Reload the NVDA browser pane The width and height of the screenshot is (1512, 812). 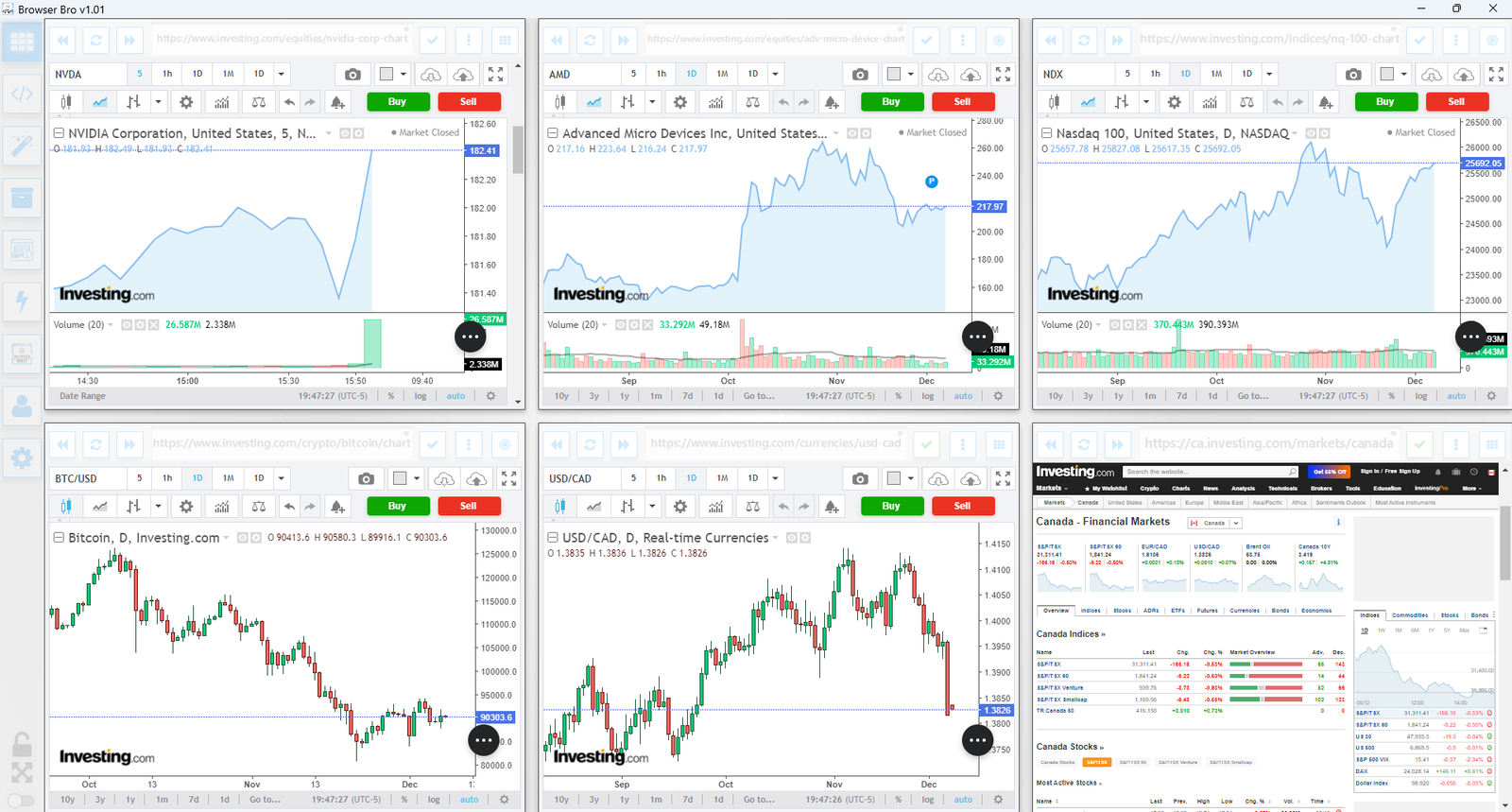pyautogui.click(x=95, y=40)
